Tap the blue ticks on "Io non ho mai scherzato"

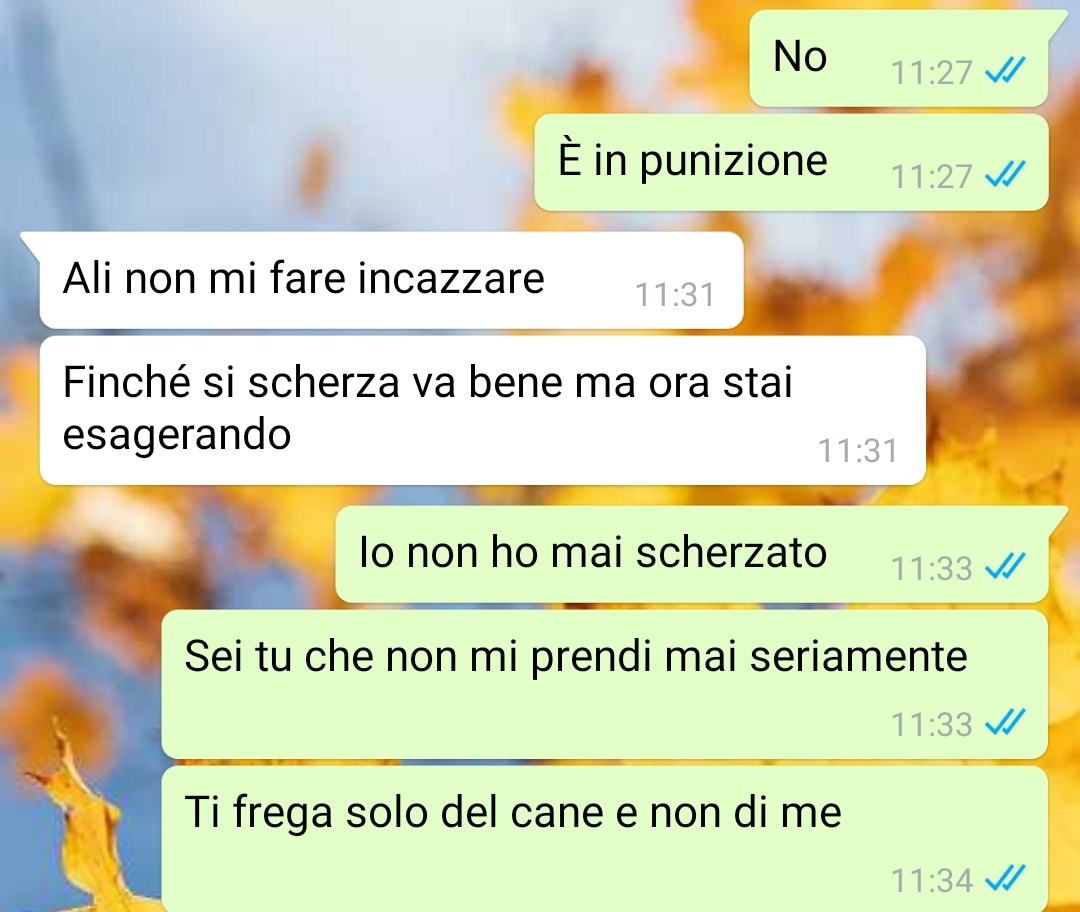click(1005, 566)
